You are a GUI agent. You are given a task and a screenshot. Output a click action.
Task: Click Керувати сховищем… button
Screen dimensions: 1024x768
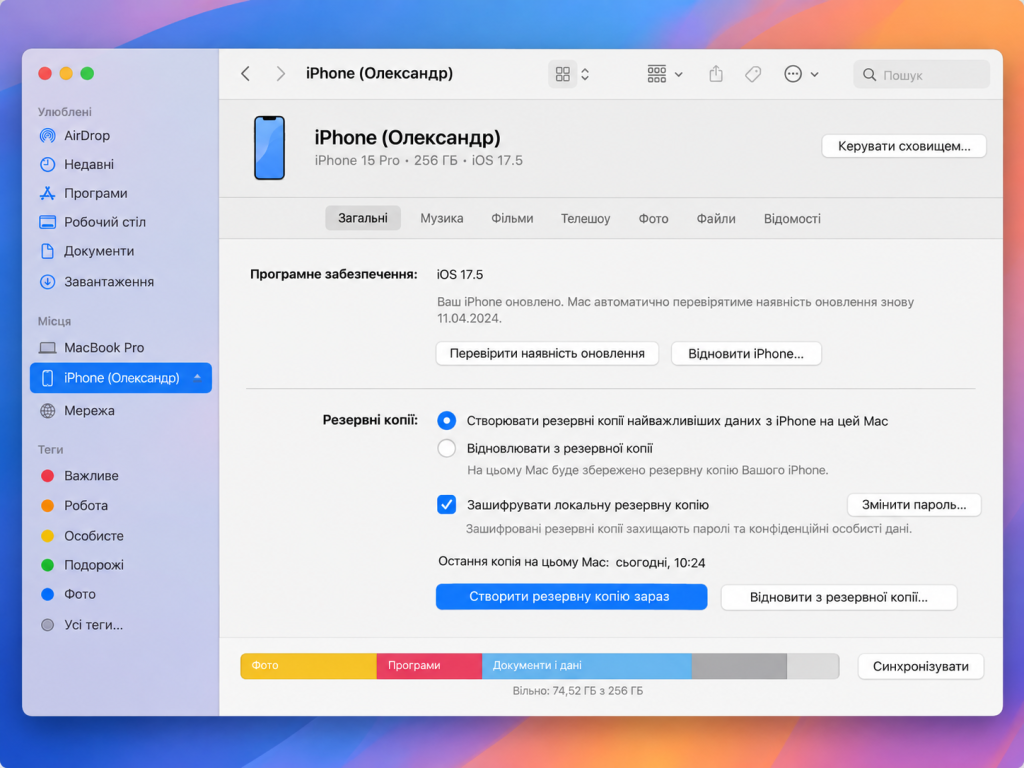click(904, 146)
